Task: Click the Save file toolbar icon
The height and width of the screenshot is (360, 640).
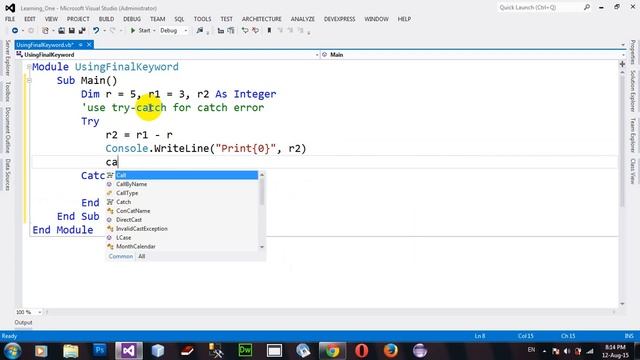Action: (71, 31)
